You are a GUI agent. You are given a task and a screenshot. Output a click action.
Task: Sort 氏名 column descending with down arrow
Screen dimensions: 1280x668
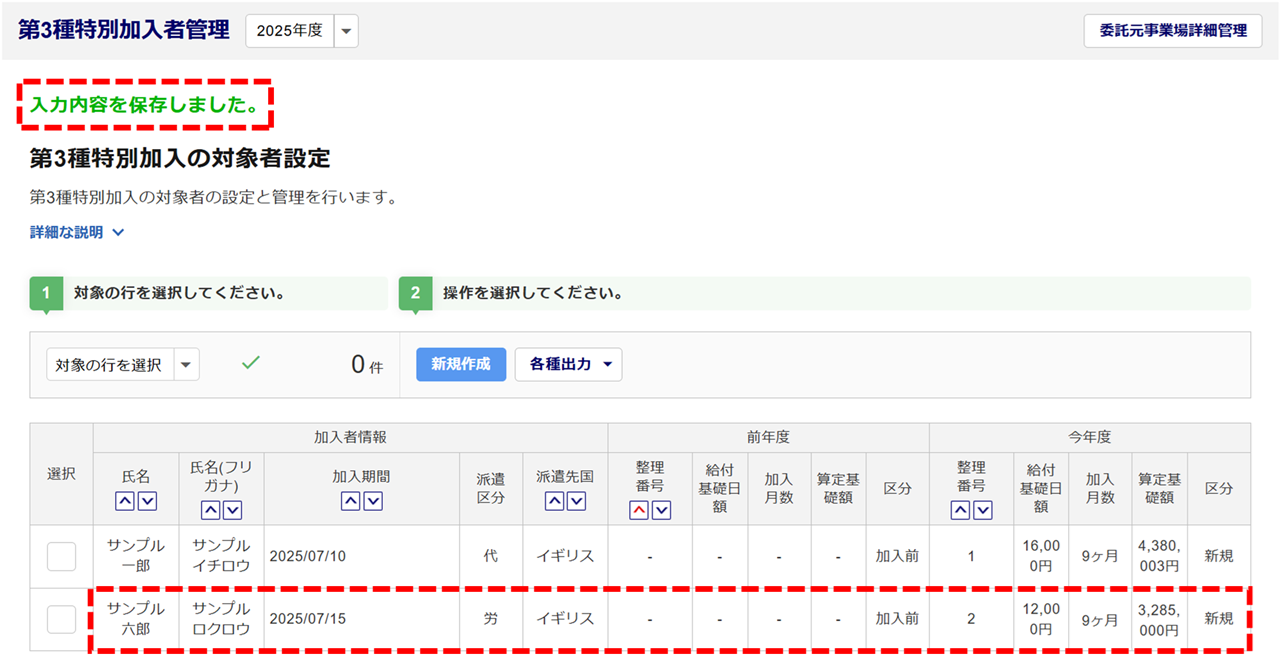[147, 501]
